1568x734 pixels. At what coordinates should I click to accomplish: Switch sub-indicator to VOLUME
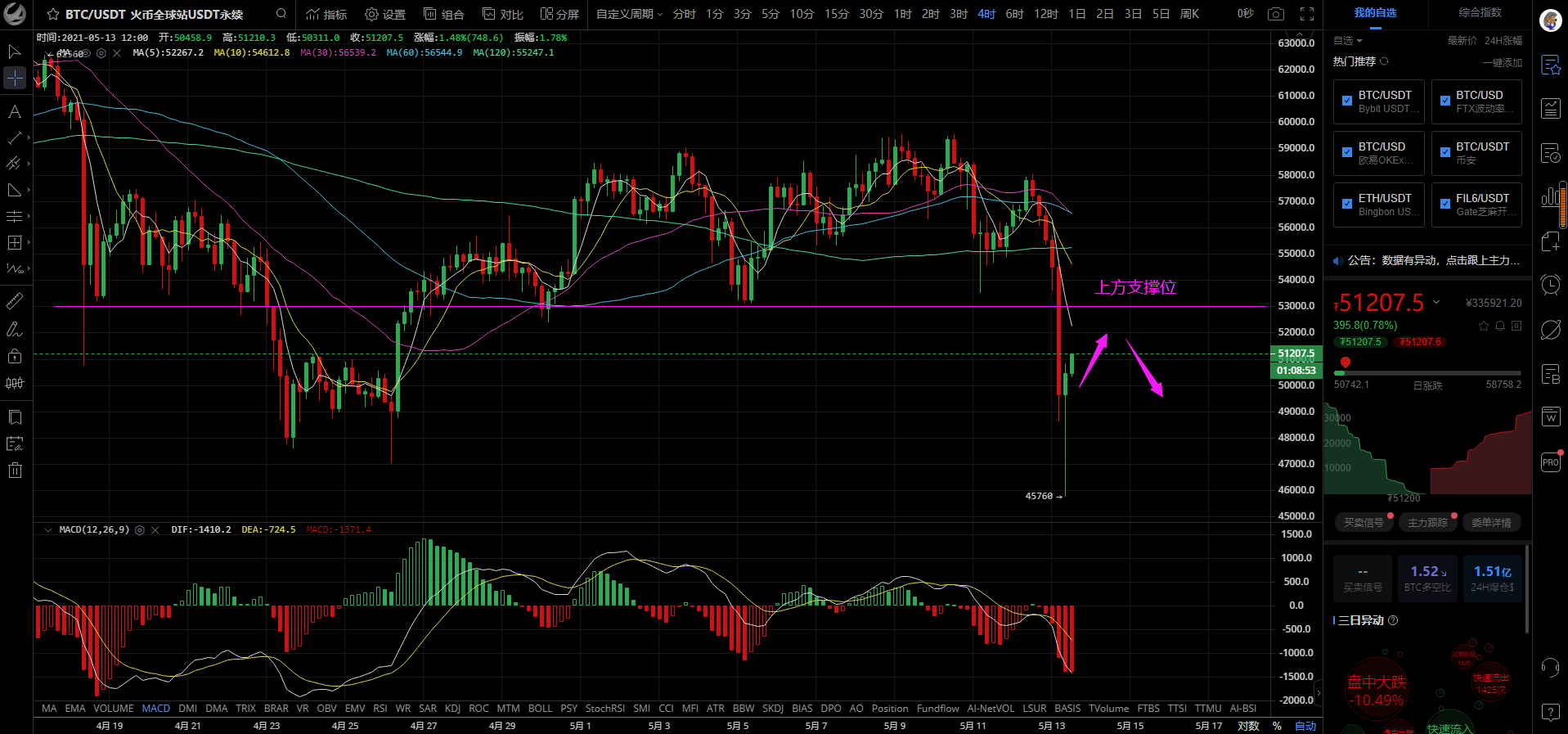coord(114,709)
